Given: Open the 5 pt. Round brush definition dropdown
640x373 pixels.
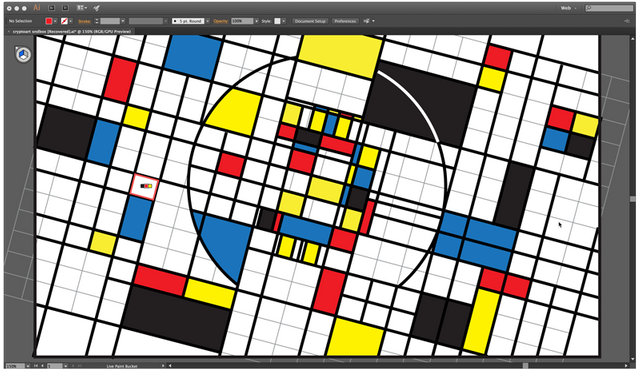Looking at the screenshot, I should click(x=208, y=21).
